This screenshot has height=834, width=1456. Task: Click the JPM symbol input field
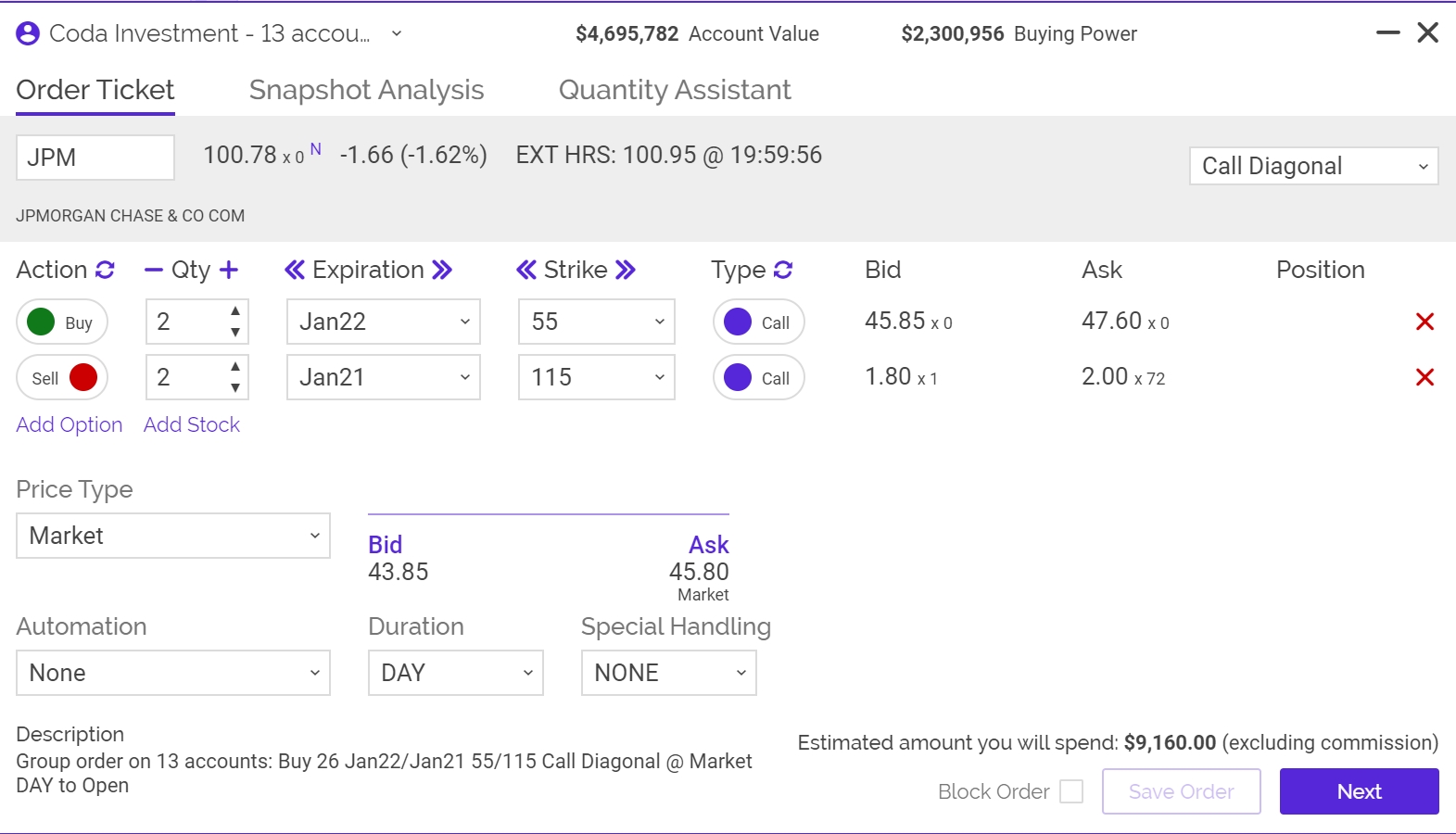click(x=95, y=158)
